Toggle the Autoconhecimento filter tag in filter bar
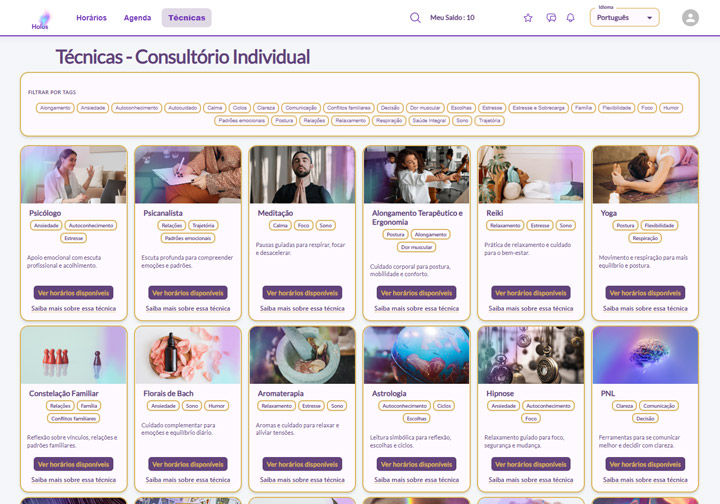The width and height of the screenshot is (720, 504). click(137, 108)
